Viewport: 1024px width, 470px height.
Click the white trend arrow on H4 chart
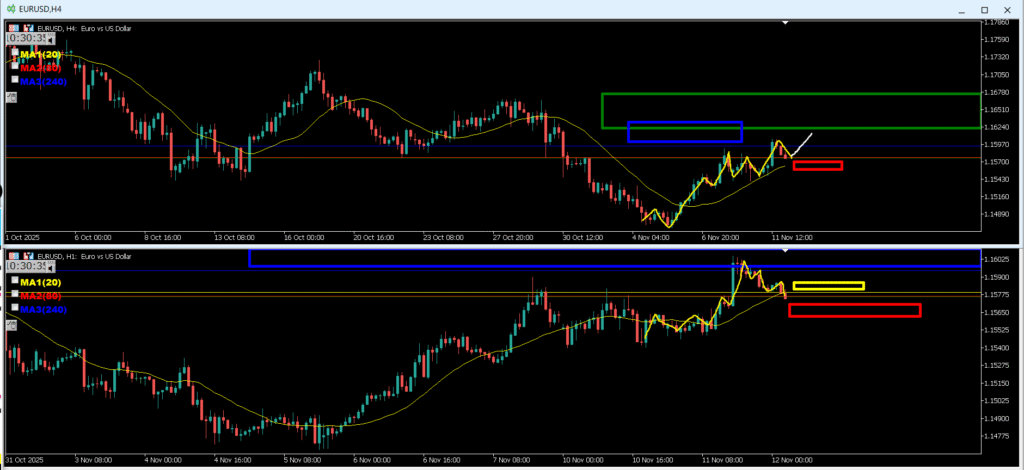(x=802, y=143)
